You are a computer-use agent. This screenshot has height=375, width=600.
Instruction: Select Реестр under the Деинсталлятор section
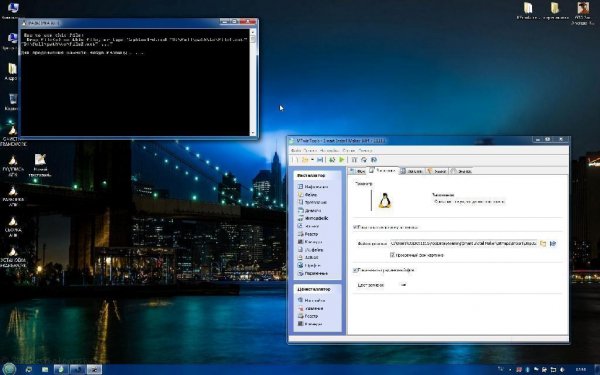click(308, 316)
